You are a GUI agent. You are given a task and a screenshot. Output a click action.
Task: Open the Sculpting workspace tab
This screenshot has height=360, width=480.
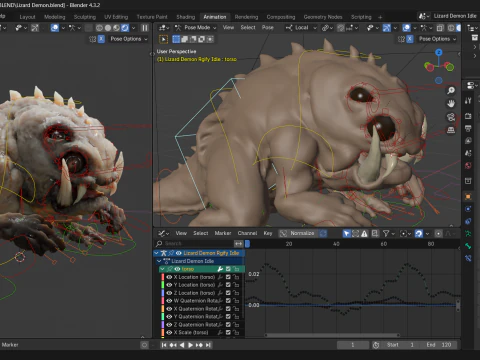85,17
